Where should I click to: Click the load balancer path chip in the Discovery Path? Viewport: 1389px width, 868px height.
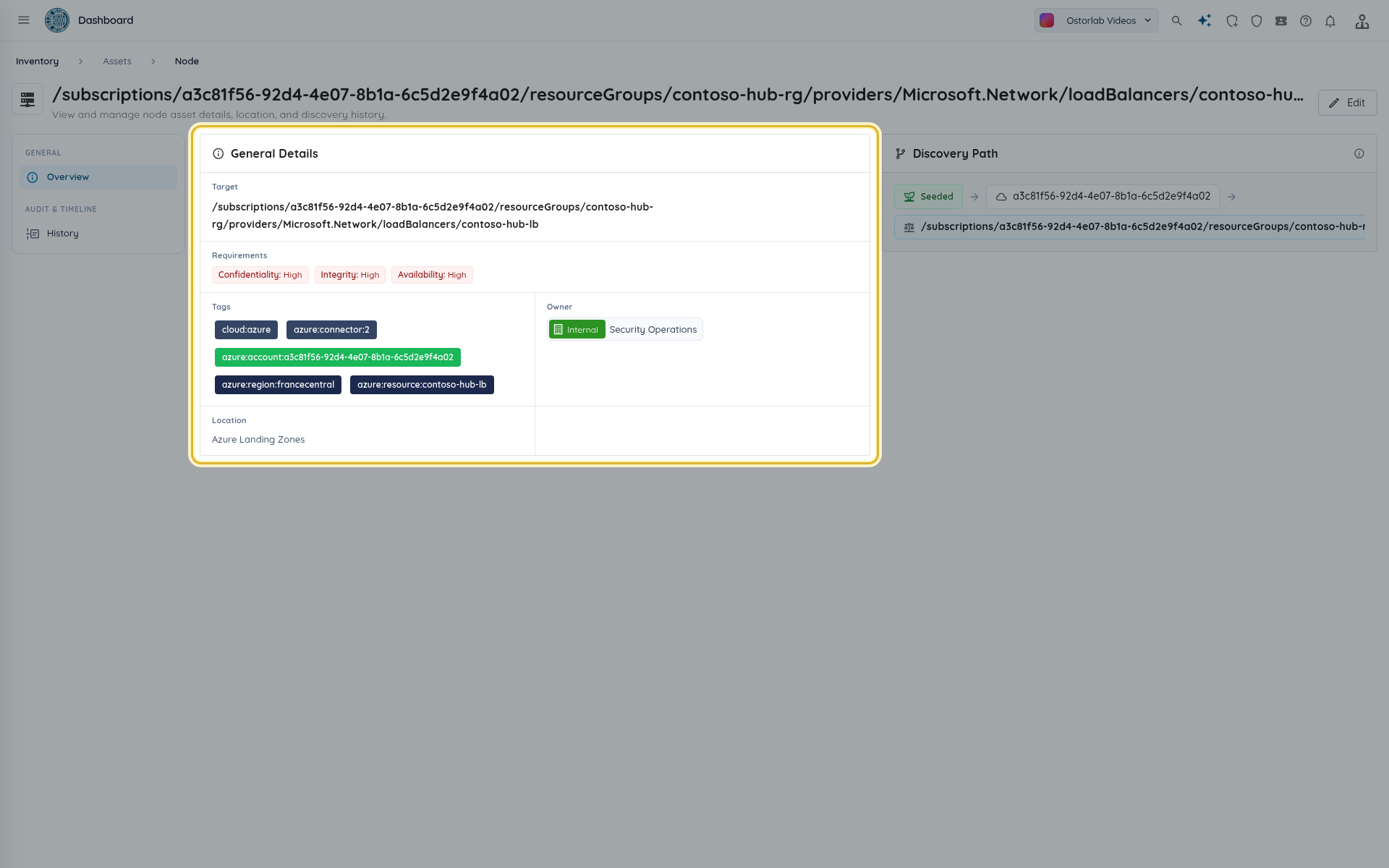1130,227
